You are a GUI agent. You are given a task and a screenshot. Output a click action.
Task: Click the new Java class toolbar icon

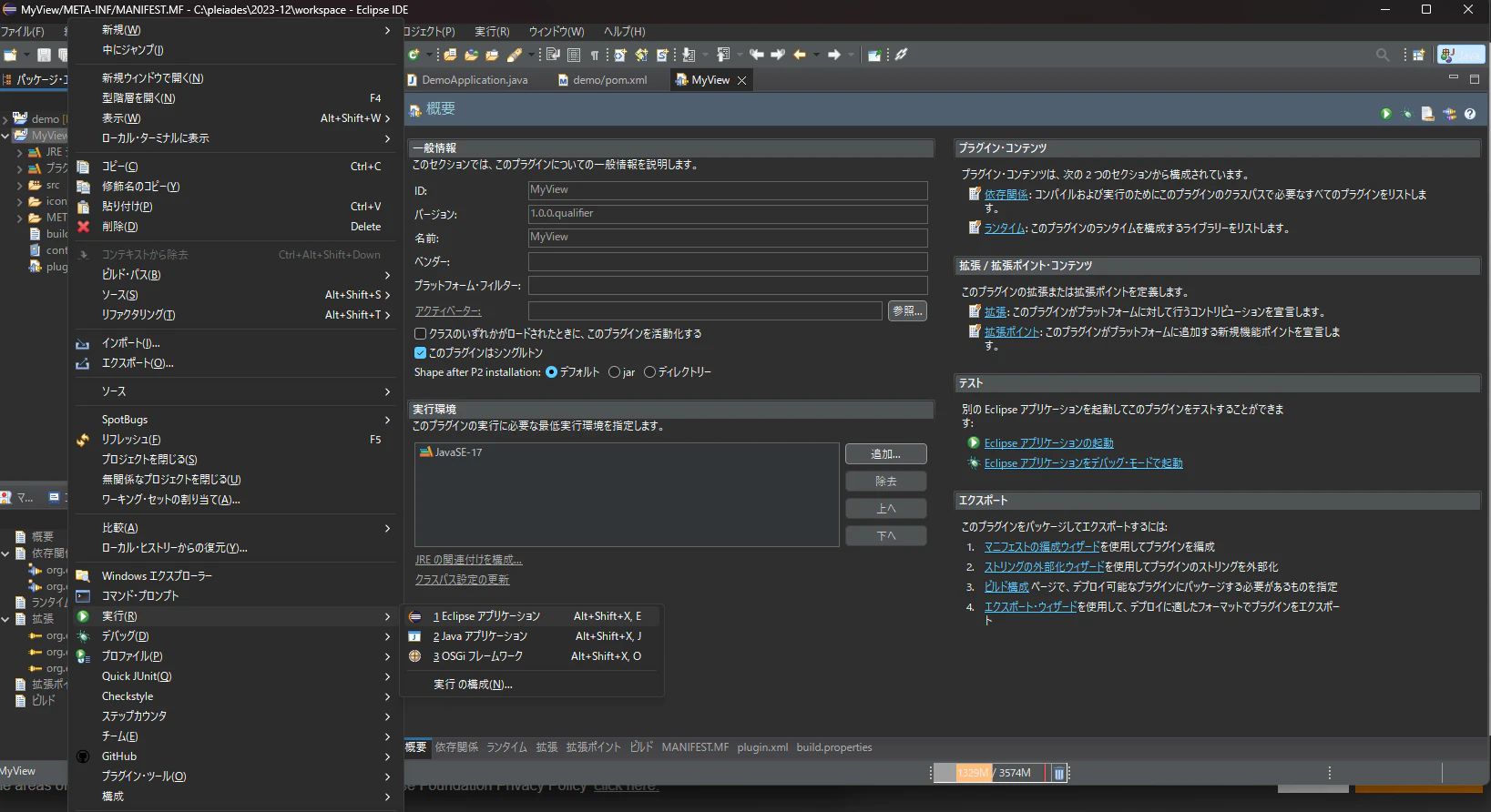tap(414, 55)
